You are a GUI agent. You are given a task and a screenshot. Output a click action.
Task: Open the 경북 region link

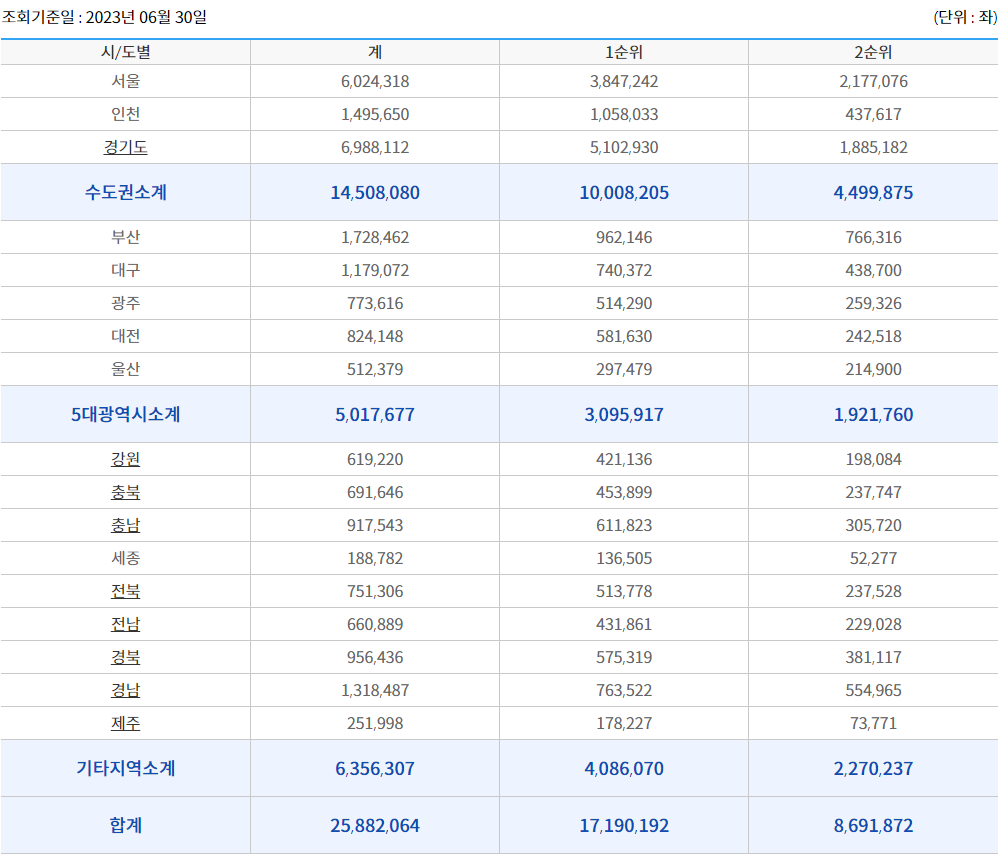click(x=124, y=656)
